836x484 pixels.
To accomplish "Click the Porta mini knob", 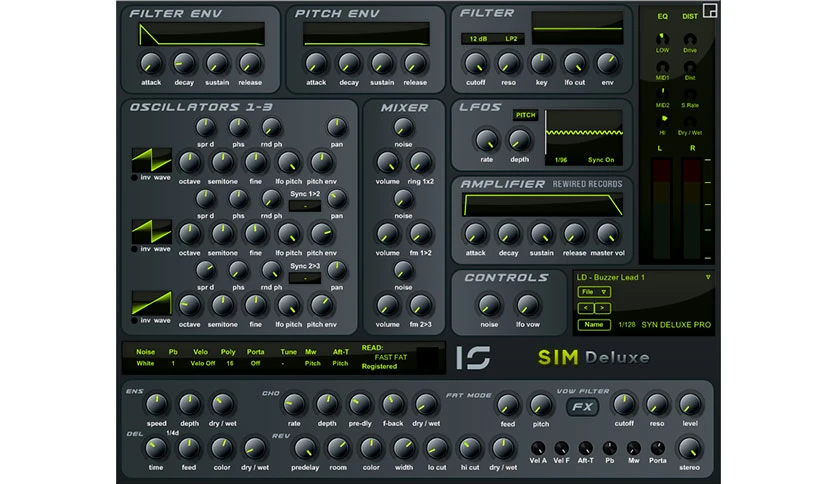I will point(657,448).
